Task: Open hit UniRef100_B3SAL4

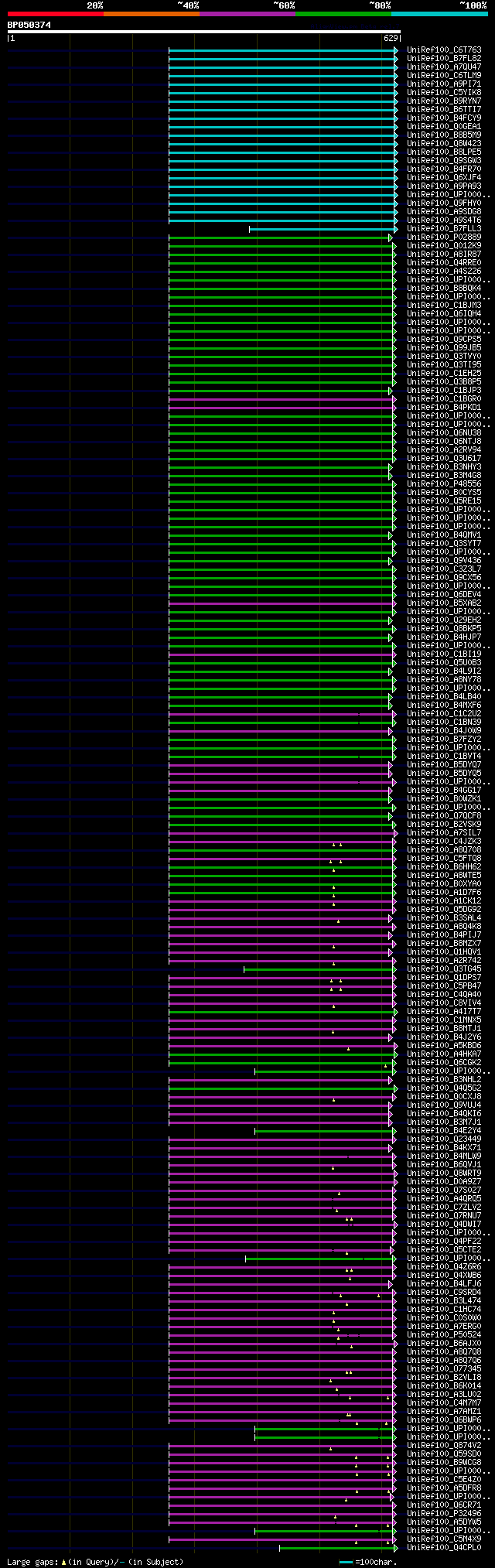Action: [444, 918]
